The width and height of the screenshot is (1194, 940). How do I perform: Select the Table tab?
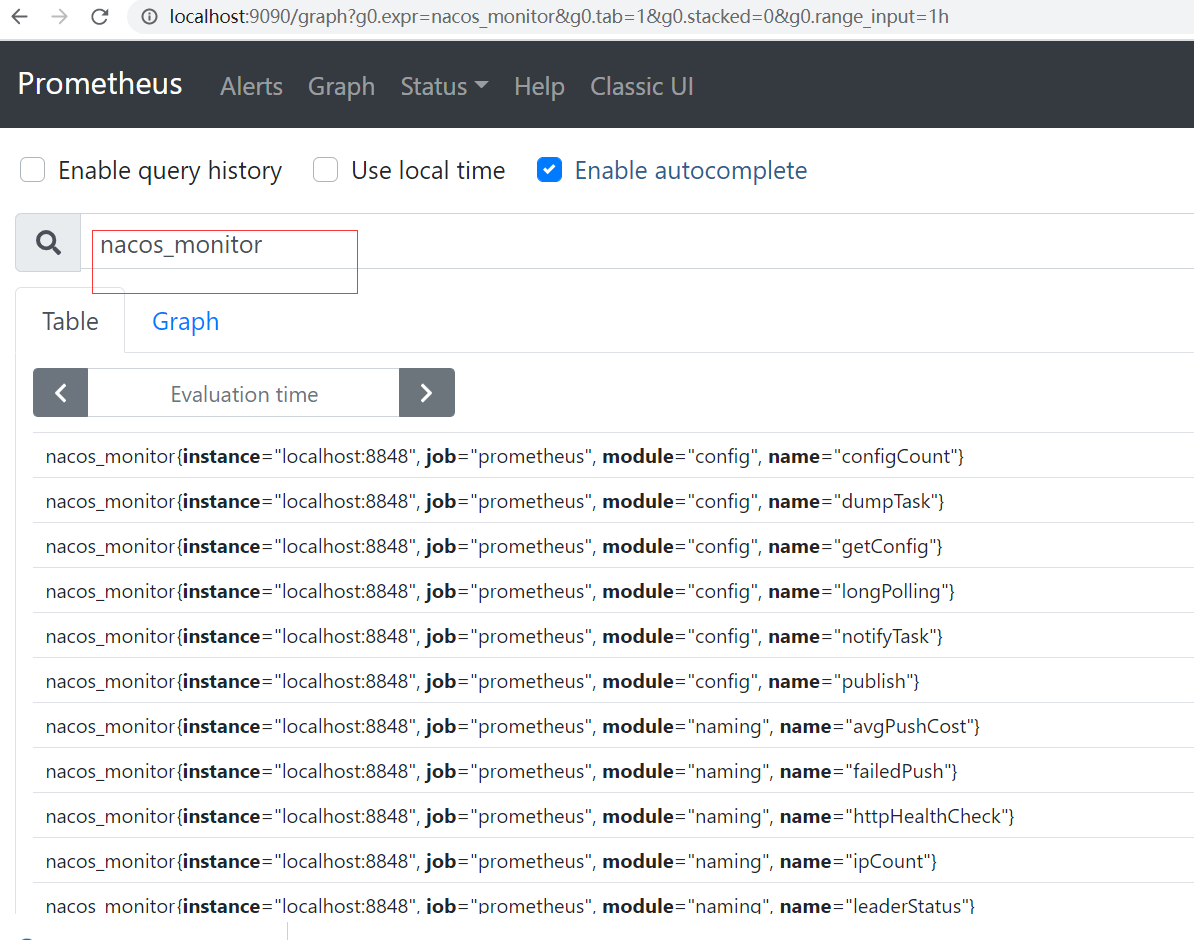coord(70,321)
